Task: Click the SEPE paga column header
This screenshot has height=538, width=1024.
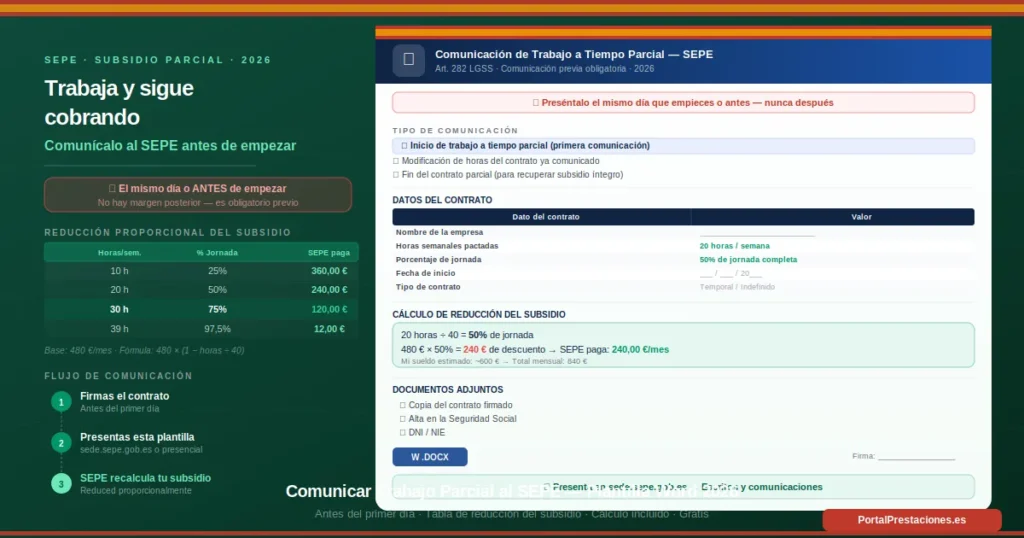Action: (329, 253)
